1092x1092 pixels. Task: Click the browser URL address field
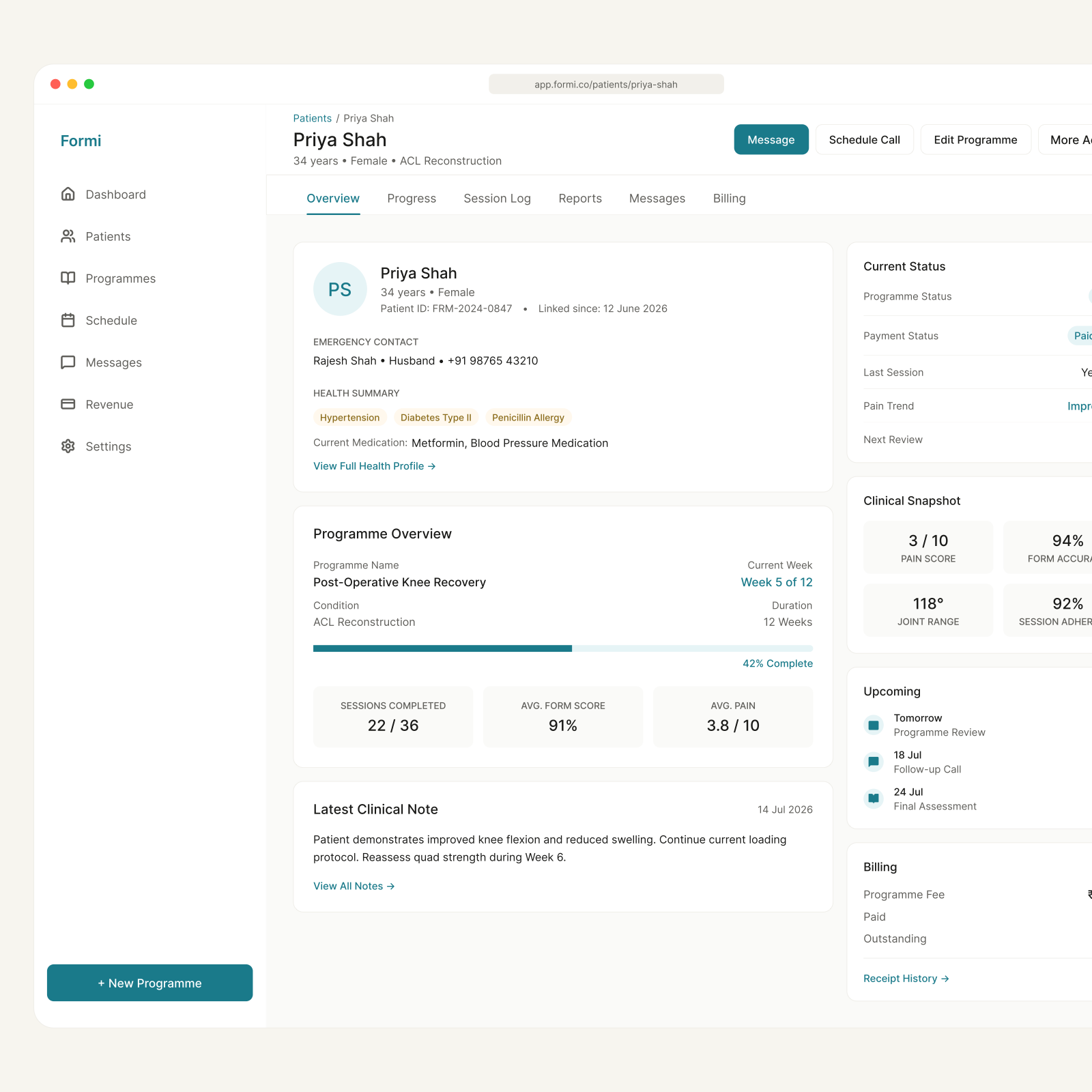pyautogui.click(x=606, y=85)
